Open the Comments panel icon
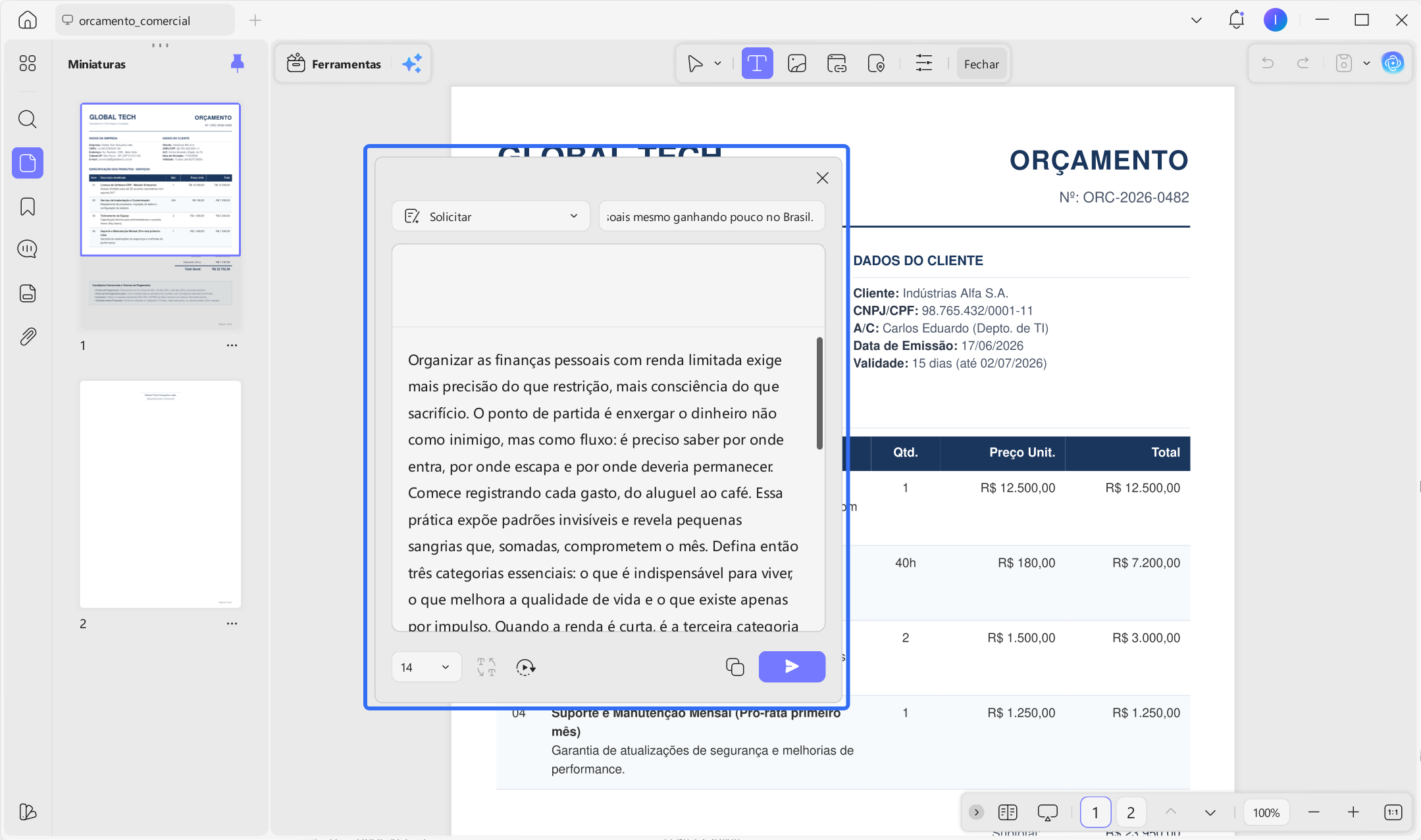Image resolution: width=1421 pixels, height=840 pixels. coord(28,249)
